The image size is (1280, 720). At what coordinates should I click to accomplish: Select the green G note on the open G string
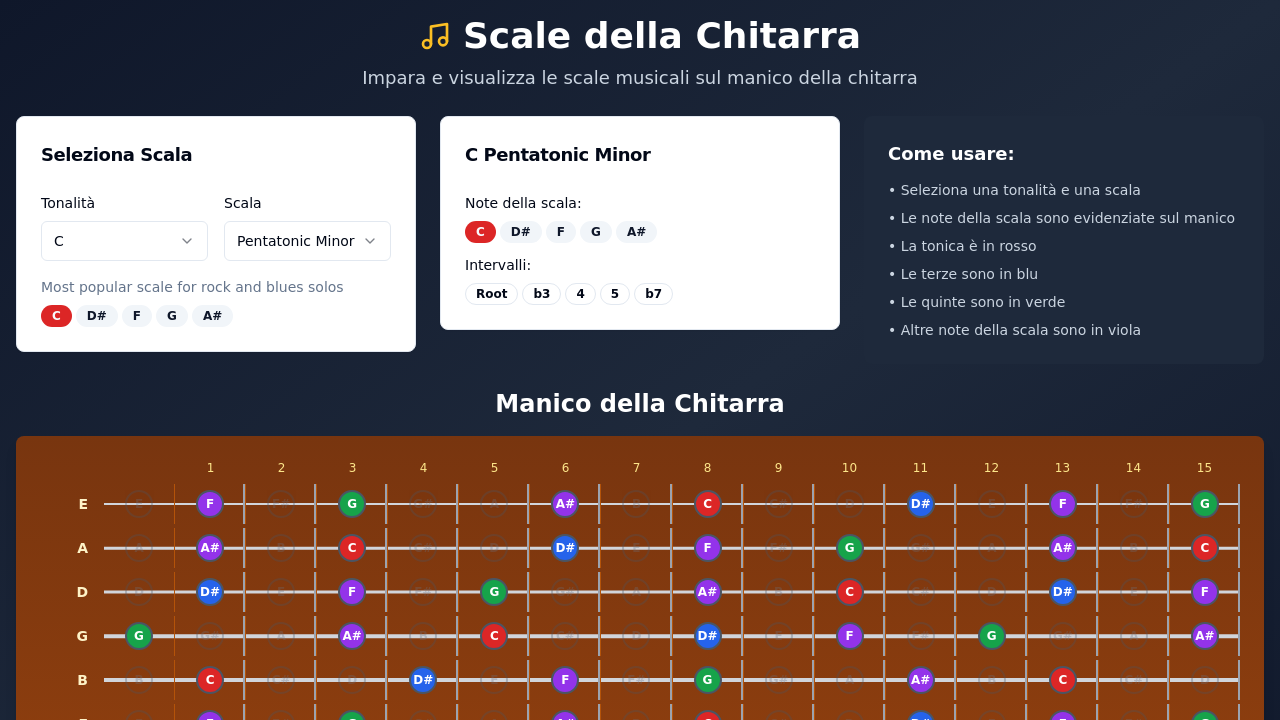138,635
